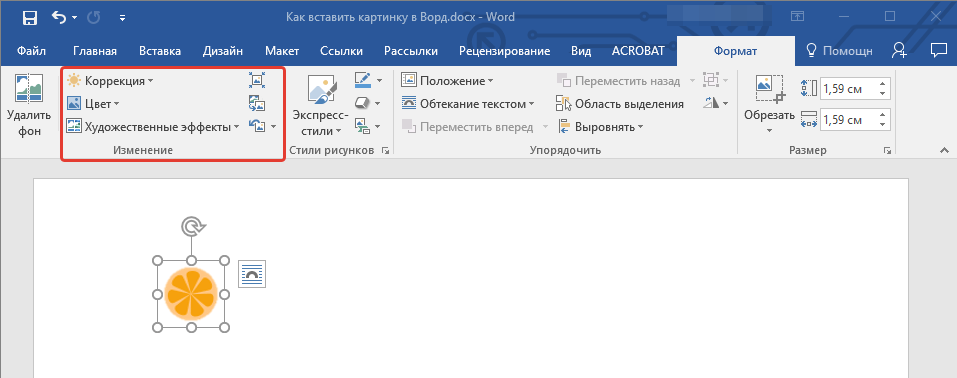Open the Размер dialog launcher
Screen dimensions: 957x378
pyautogui.click(x=886, y=150)
